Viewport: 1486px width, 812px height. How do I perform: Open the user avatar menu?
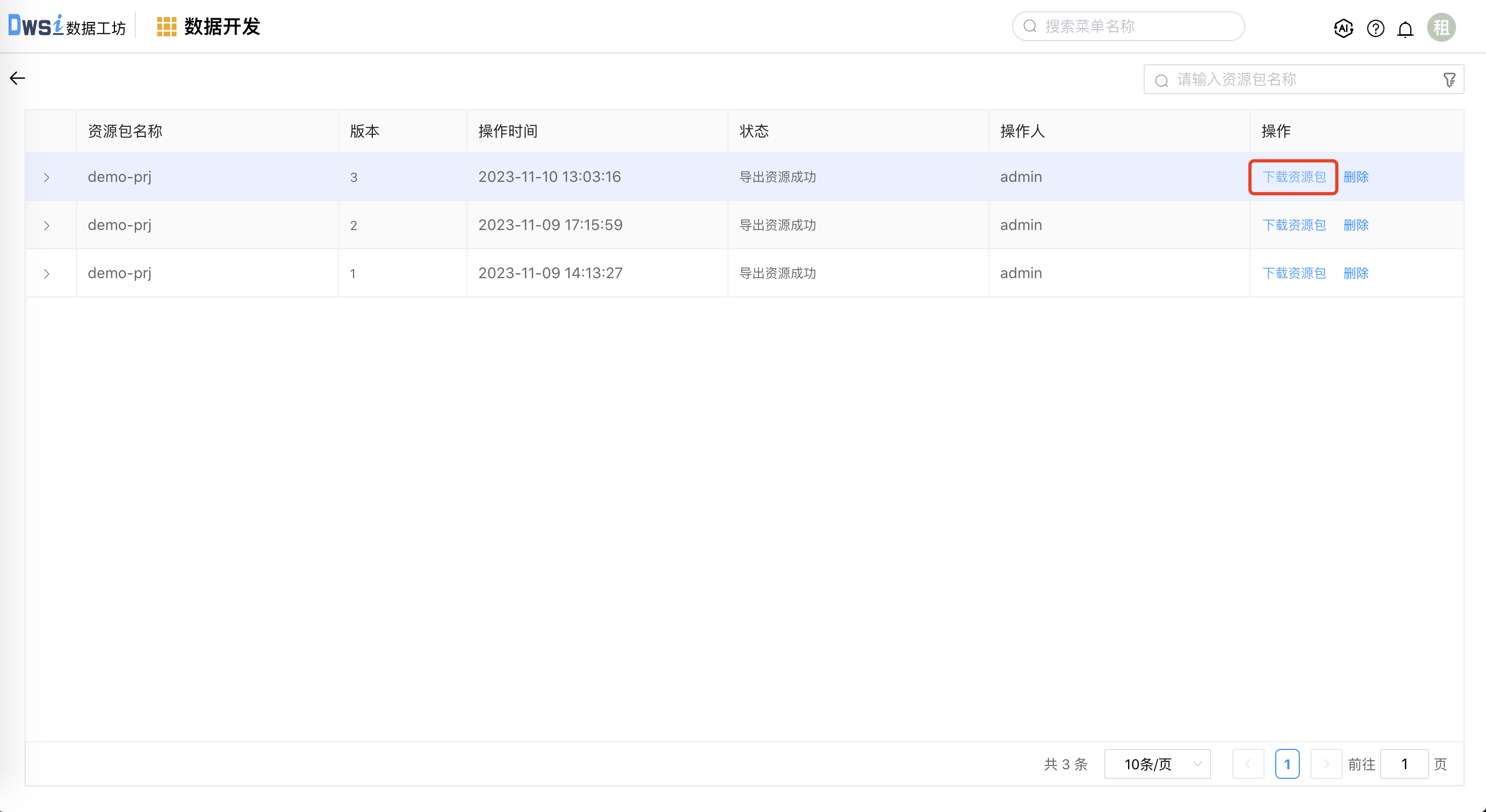pos(1441,27)
